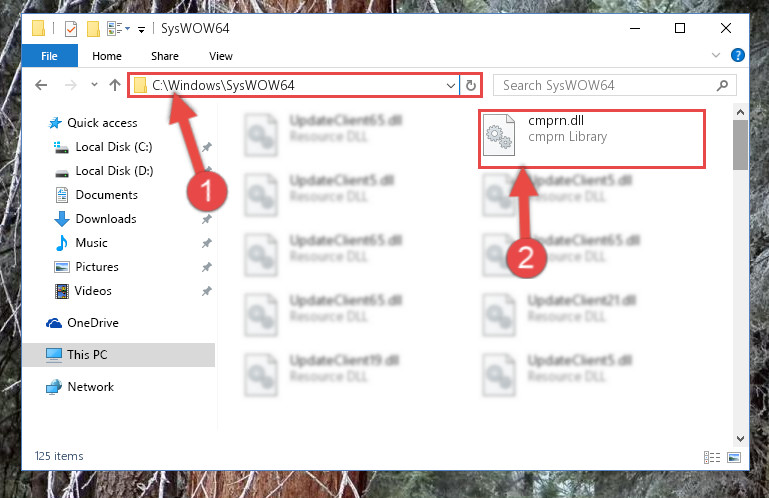Open the View ribbon tab
This screenshot has width=769, height=498.
click(x=221, y=56)
